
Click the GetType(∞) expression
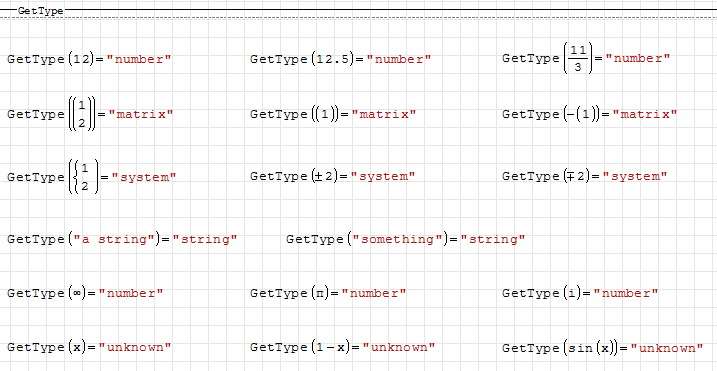click(85, 293)
